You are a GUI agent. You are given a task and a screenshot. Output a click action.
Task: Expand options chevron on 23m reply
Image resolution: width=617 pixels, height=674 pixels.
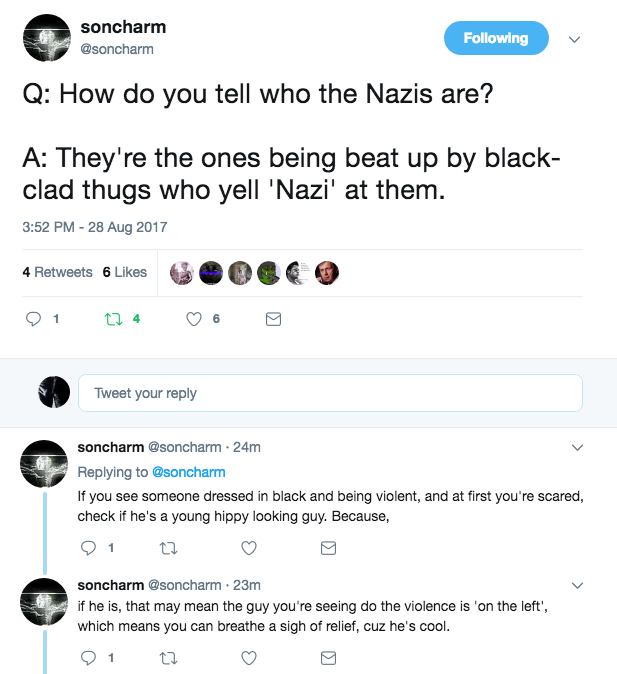[577, 584]
